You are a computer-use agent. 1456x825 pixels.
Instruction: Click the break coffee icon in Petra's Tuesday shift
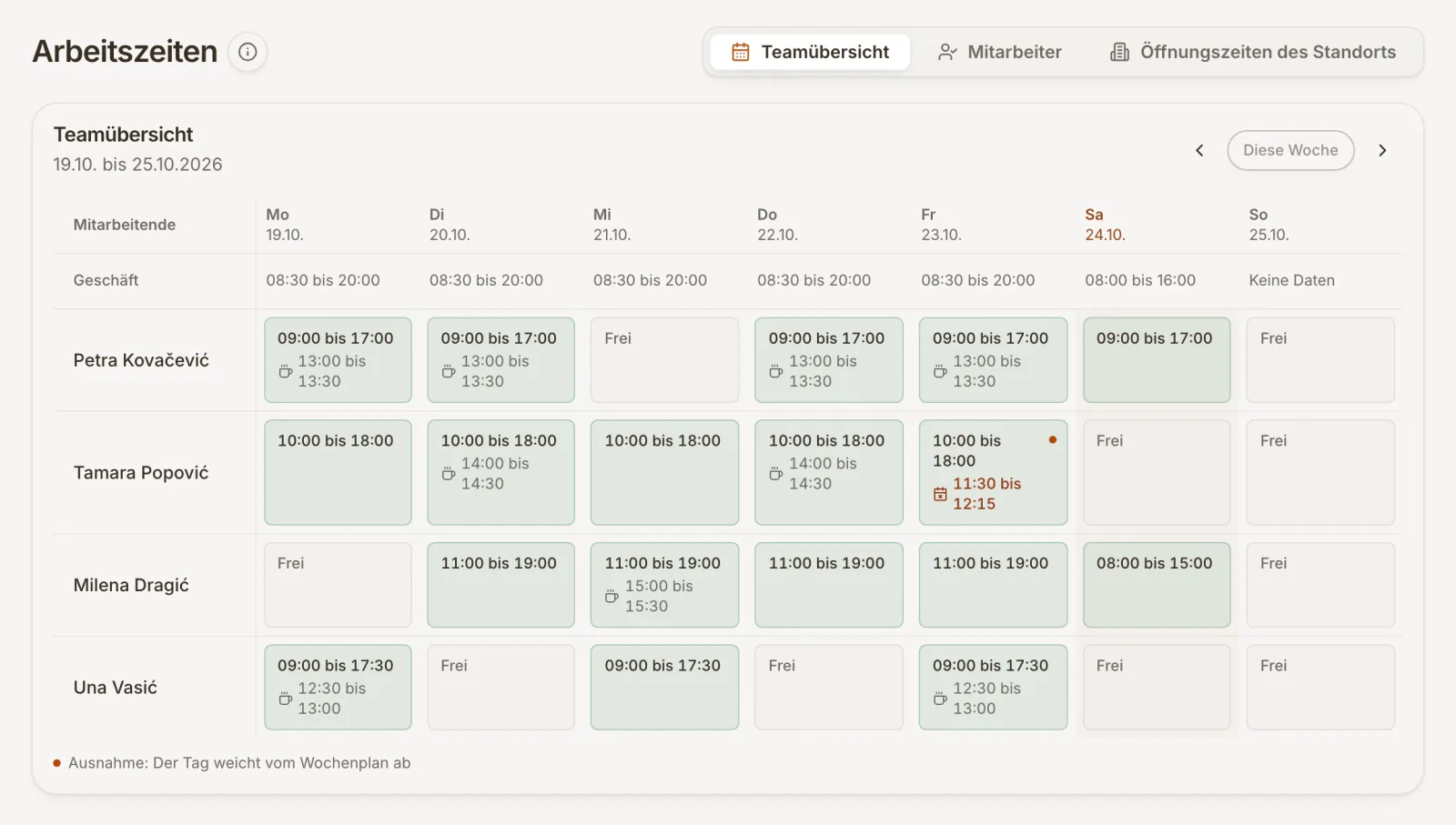click(x=449, y=371)
